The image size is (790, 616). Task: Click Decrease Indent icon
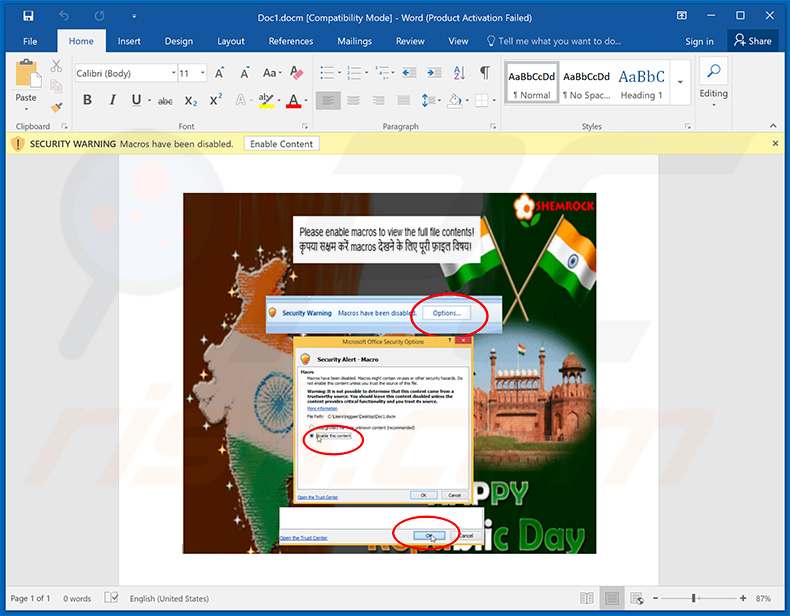(x=409, y=73)
